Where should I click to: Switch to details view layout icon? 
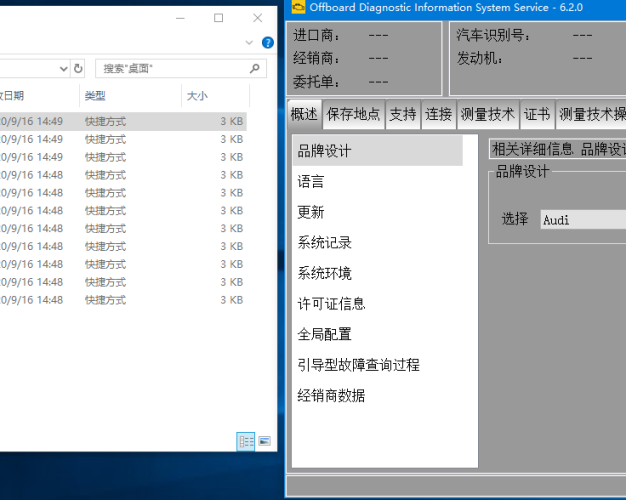[246, 441]
